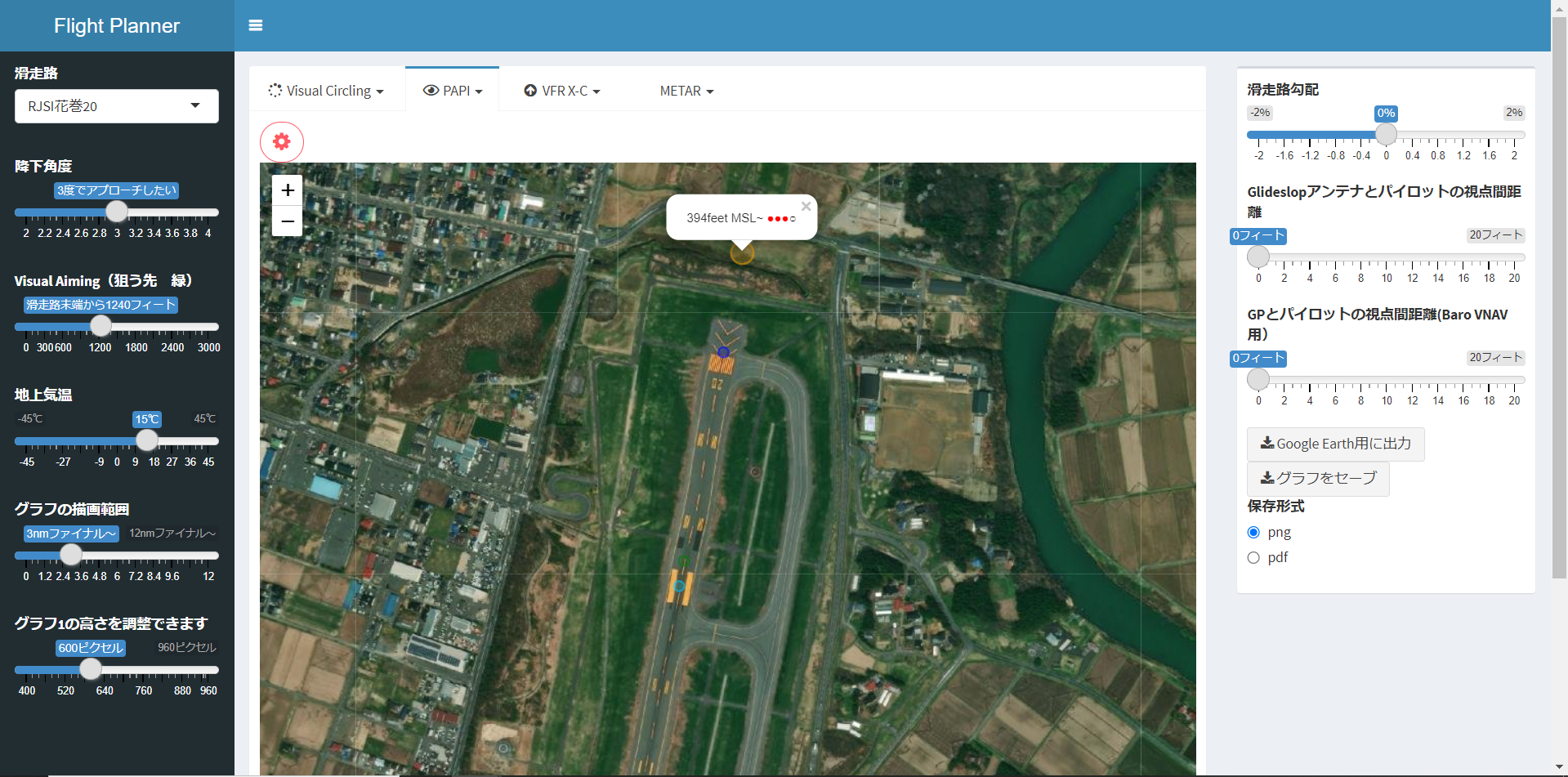Viewport: 1568px width, 777px height.
Task: Click the 降下角度 slider handle
Action: [117, 212]
